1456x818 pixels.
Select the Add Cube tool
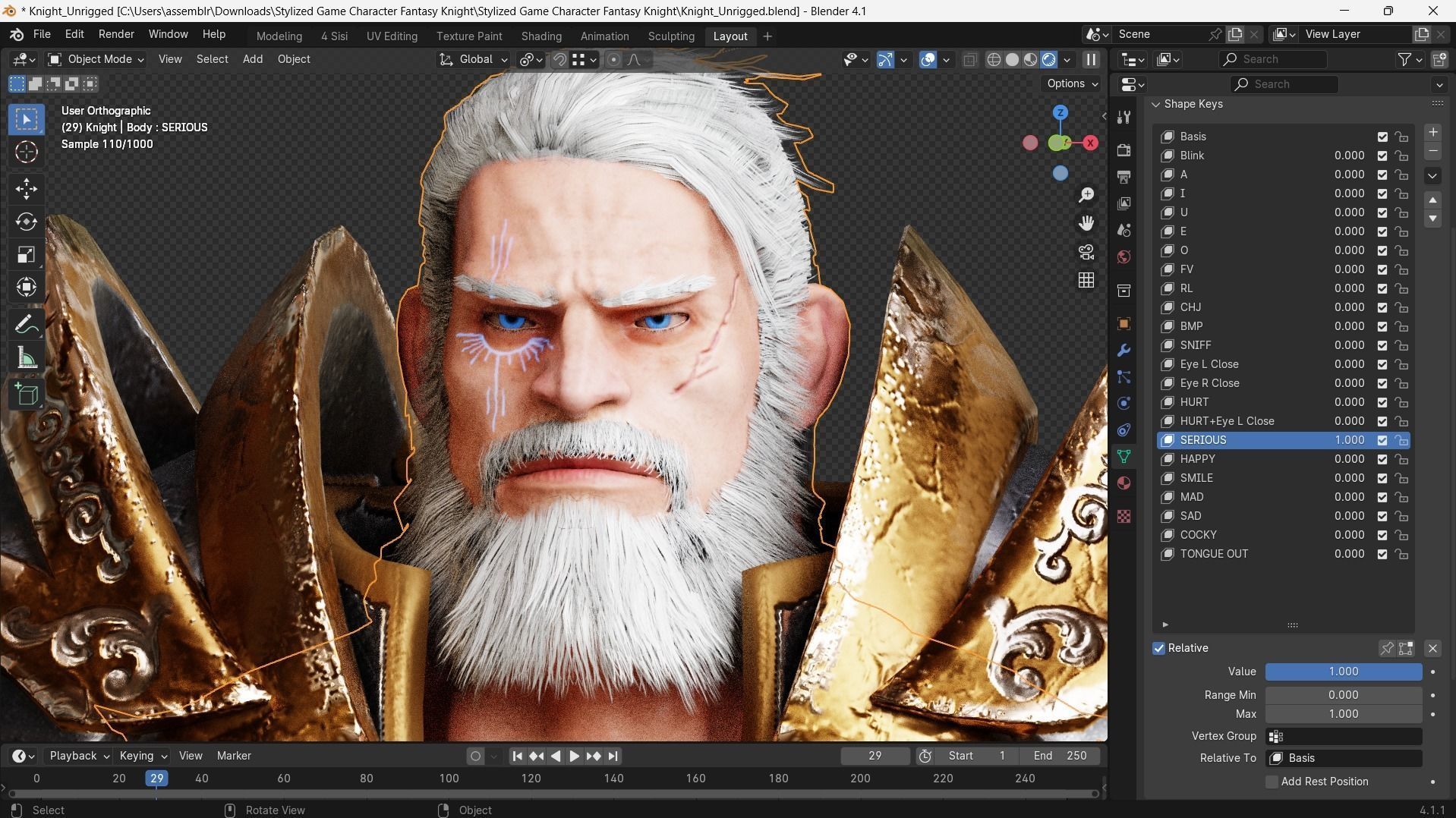[27, 395]
